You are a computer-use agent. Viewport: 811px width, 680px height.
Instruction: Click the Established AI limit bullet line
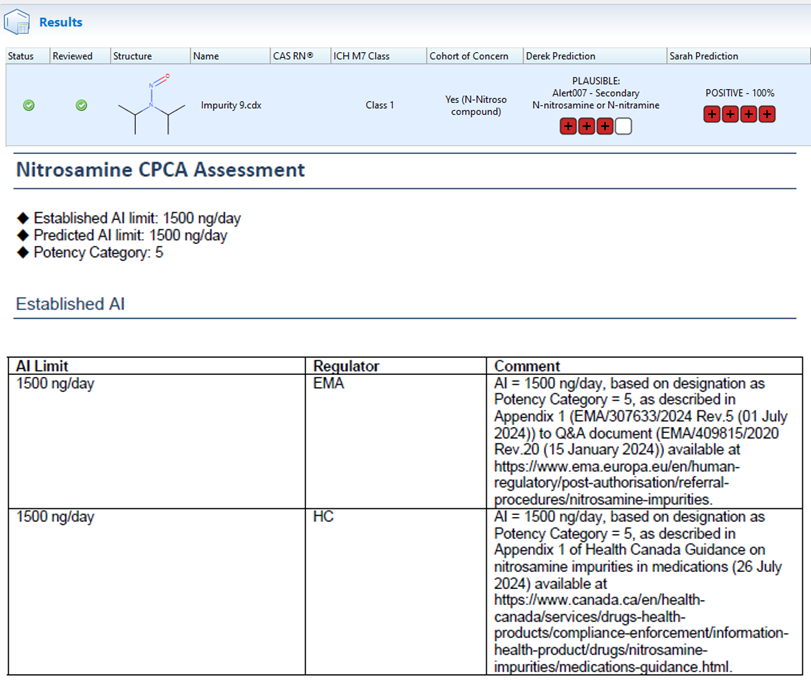(x=137, y=218)
